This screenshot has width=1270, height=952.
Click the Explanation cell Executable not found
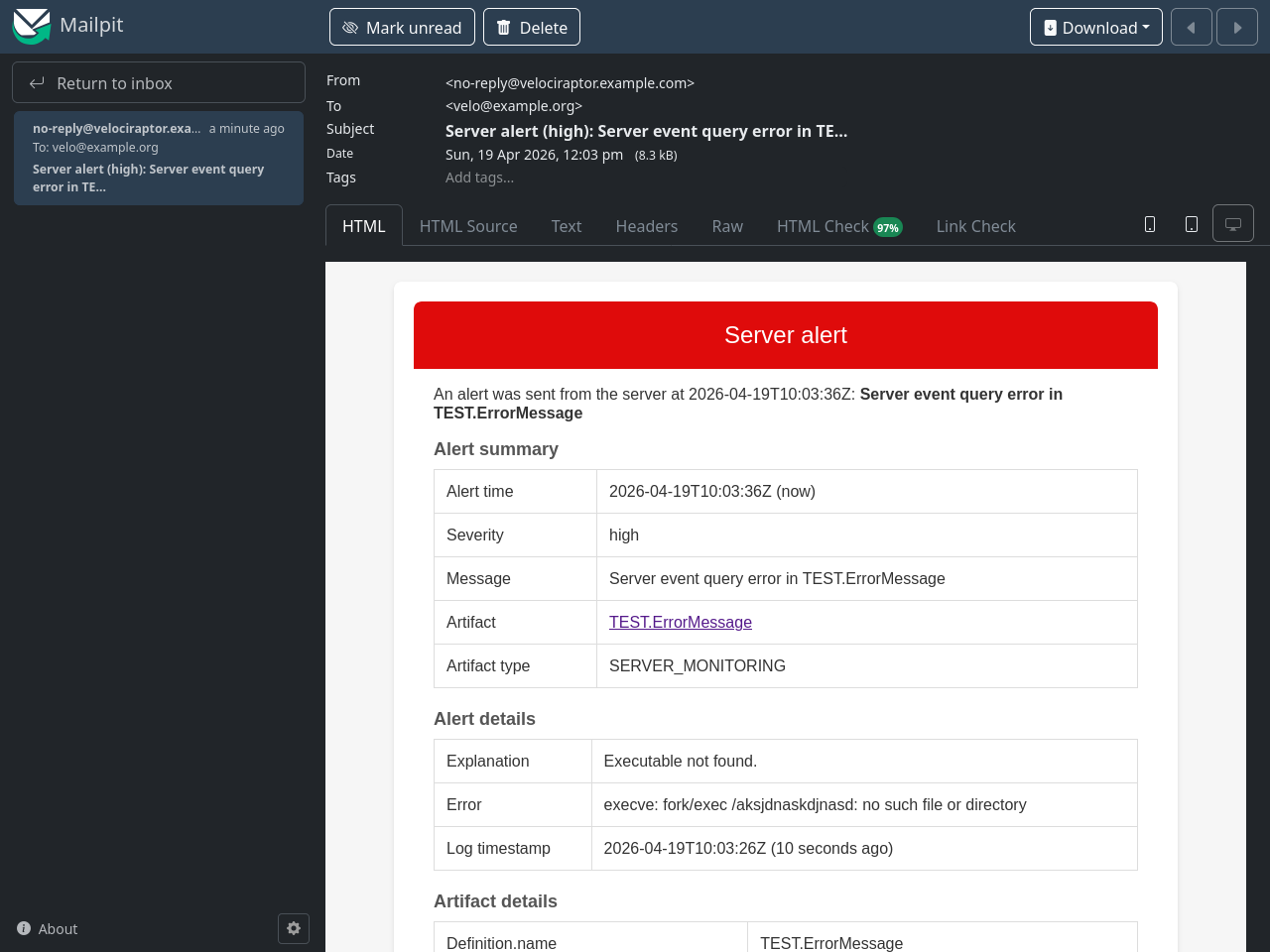(864, 761)
